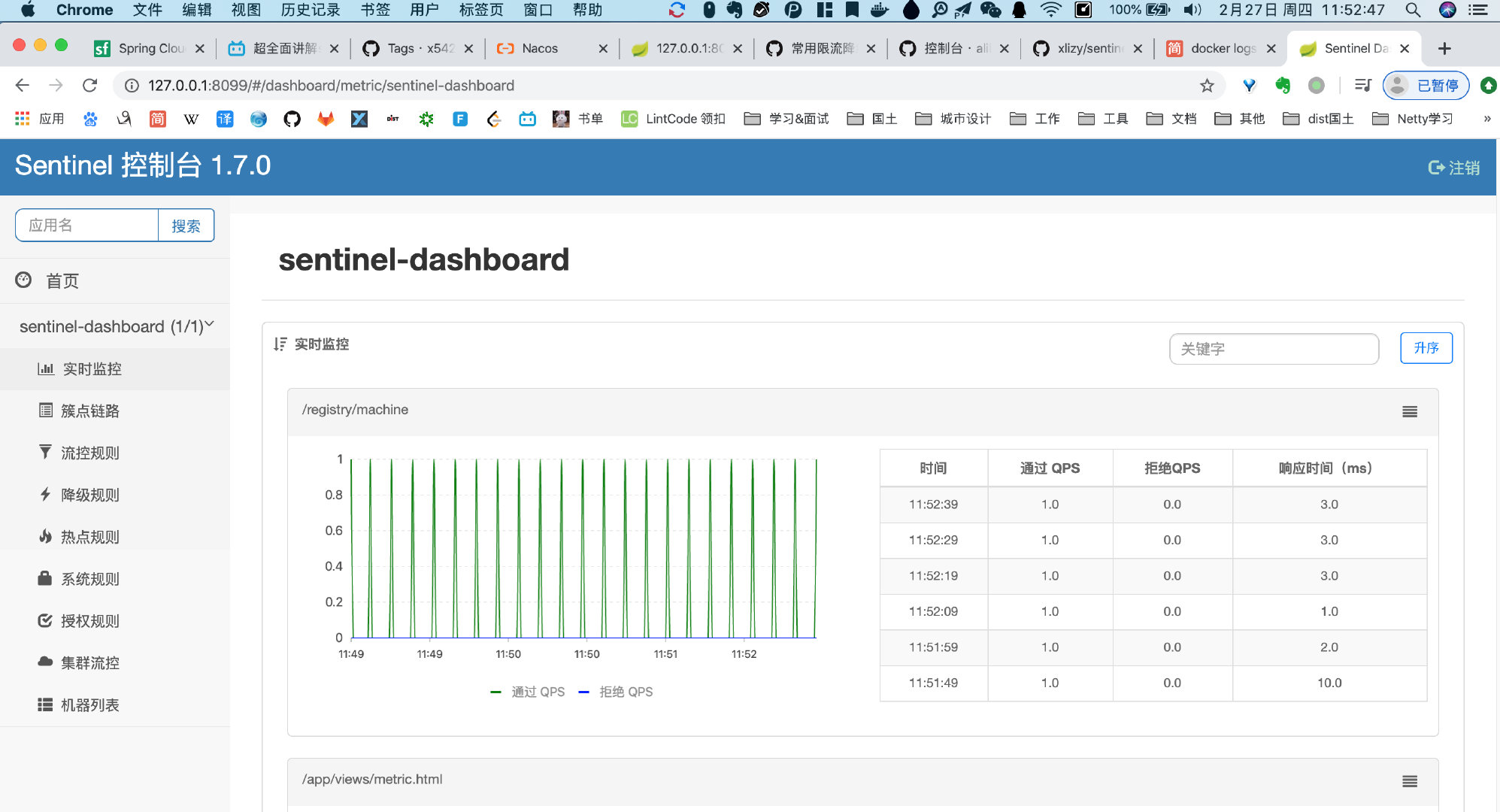This screenshot has height=812, width=1500.
Task: Open the GitHub bookmark icon
Action: 292,119
